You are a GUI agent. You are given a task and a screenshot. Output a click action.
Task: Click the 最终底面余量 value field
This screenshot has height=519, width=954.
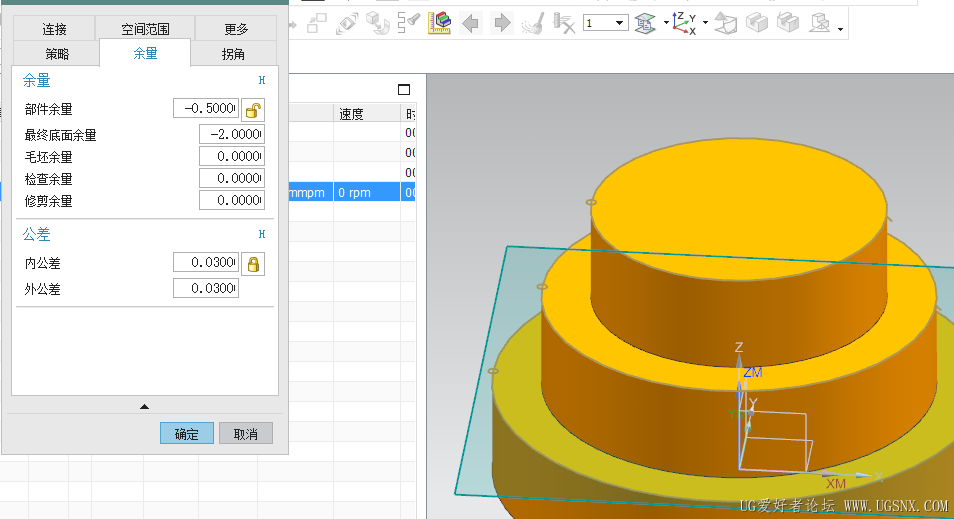231,134
